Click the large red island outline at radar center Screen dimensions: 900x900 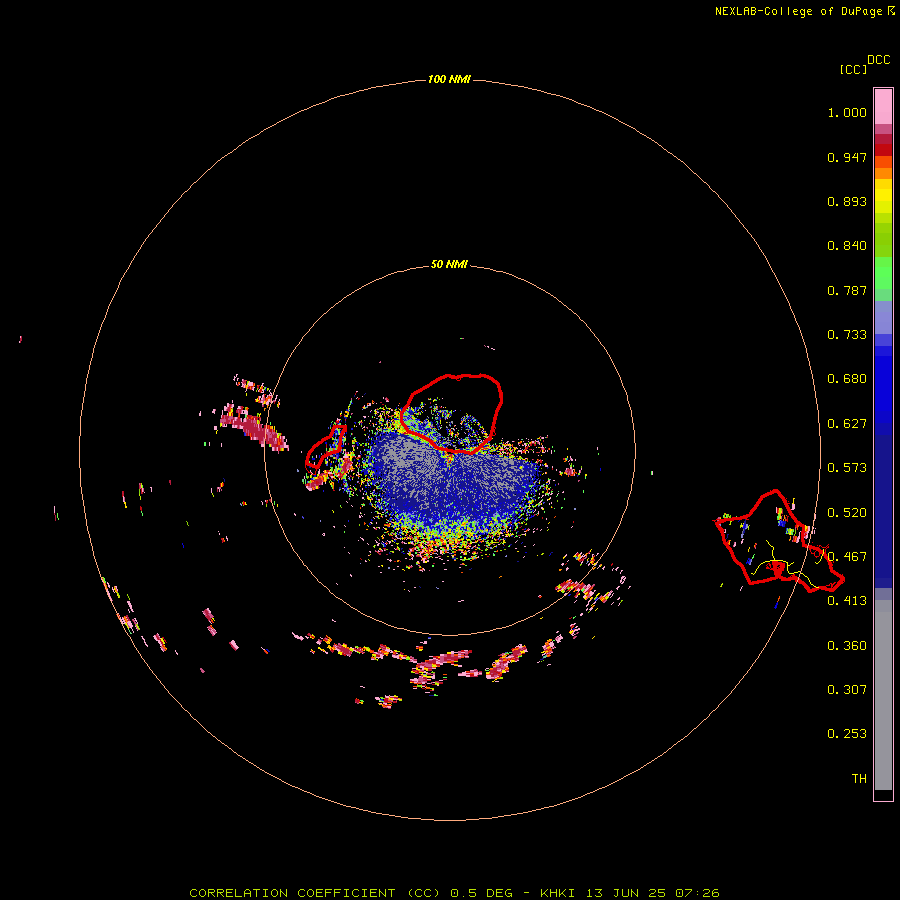pos(452,413)
